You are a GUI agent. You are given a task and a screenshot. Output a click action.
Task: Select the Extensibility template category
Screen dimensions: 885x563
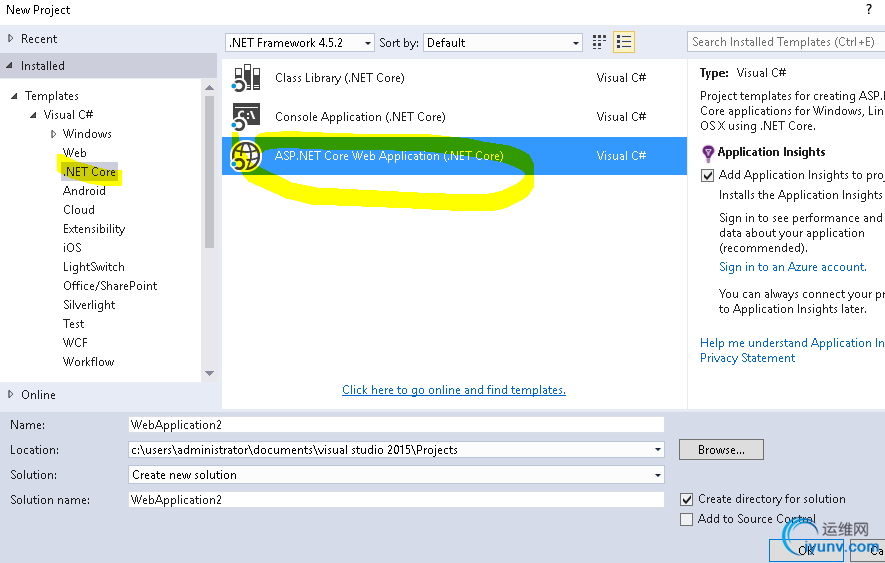(x=94, y=229)
